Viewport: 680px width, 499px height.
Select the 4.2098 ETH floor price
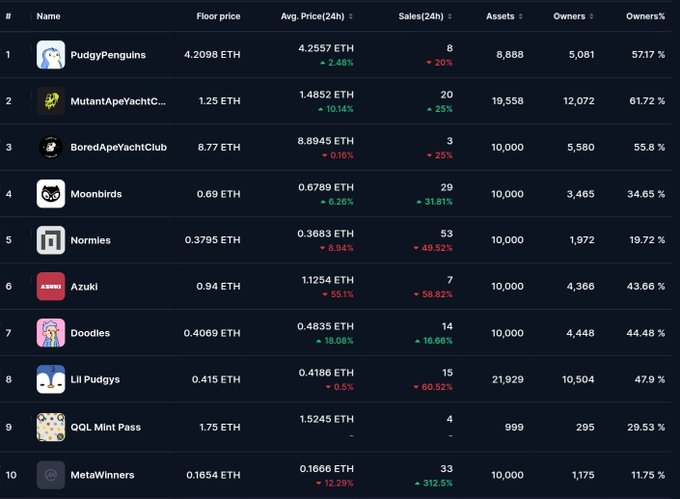coord(212,55)
